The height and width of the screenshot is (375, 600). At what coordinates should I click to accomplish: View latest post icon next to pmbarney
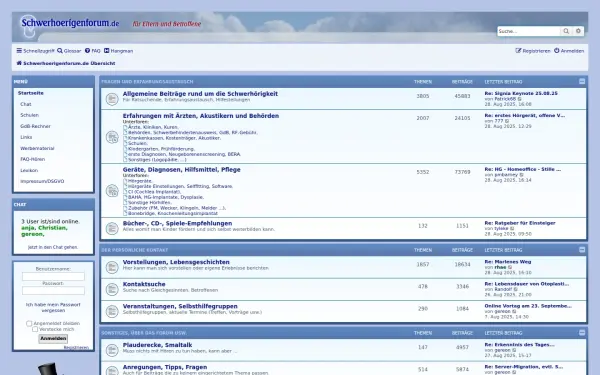click(521, 175)
